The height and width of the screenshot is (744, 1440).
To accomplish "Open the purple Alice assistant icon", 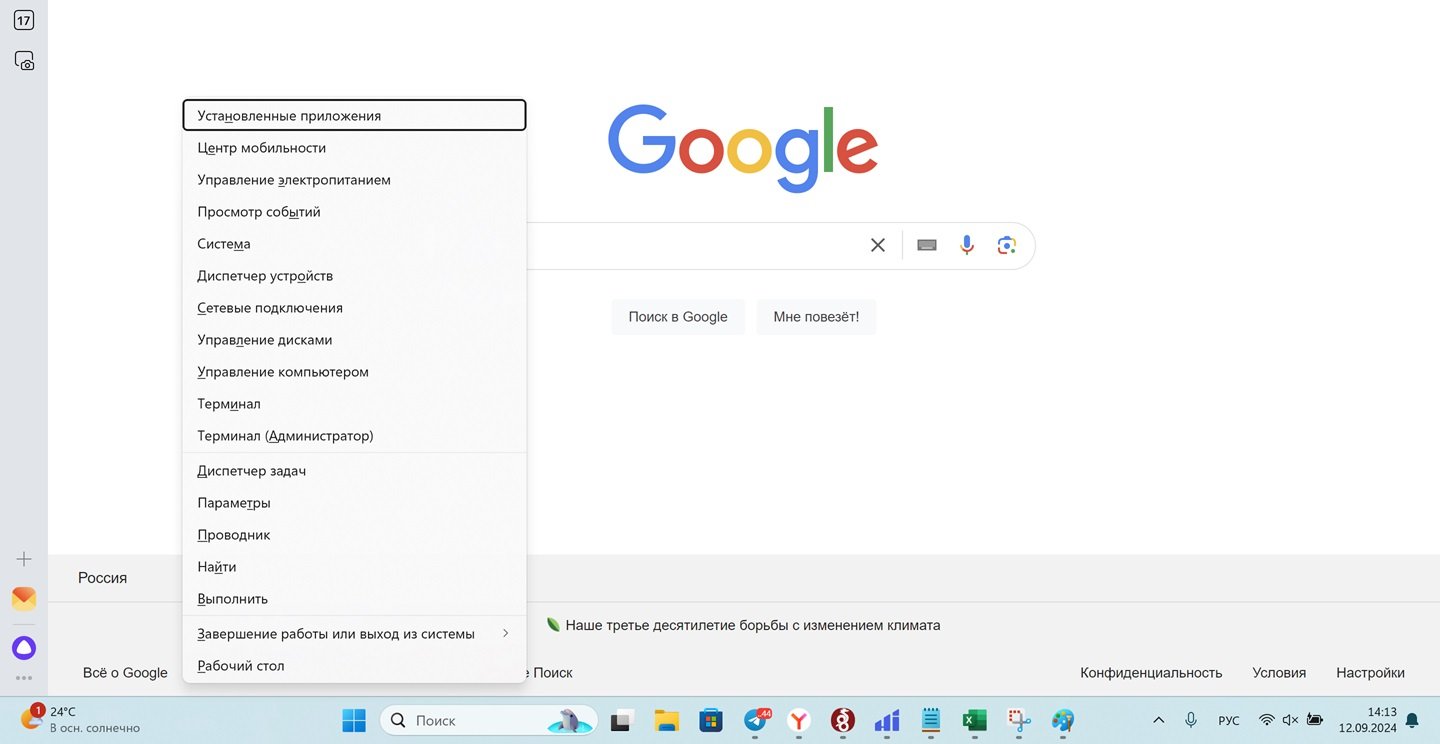I will (24, 648).
